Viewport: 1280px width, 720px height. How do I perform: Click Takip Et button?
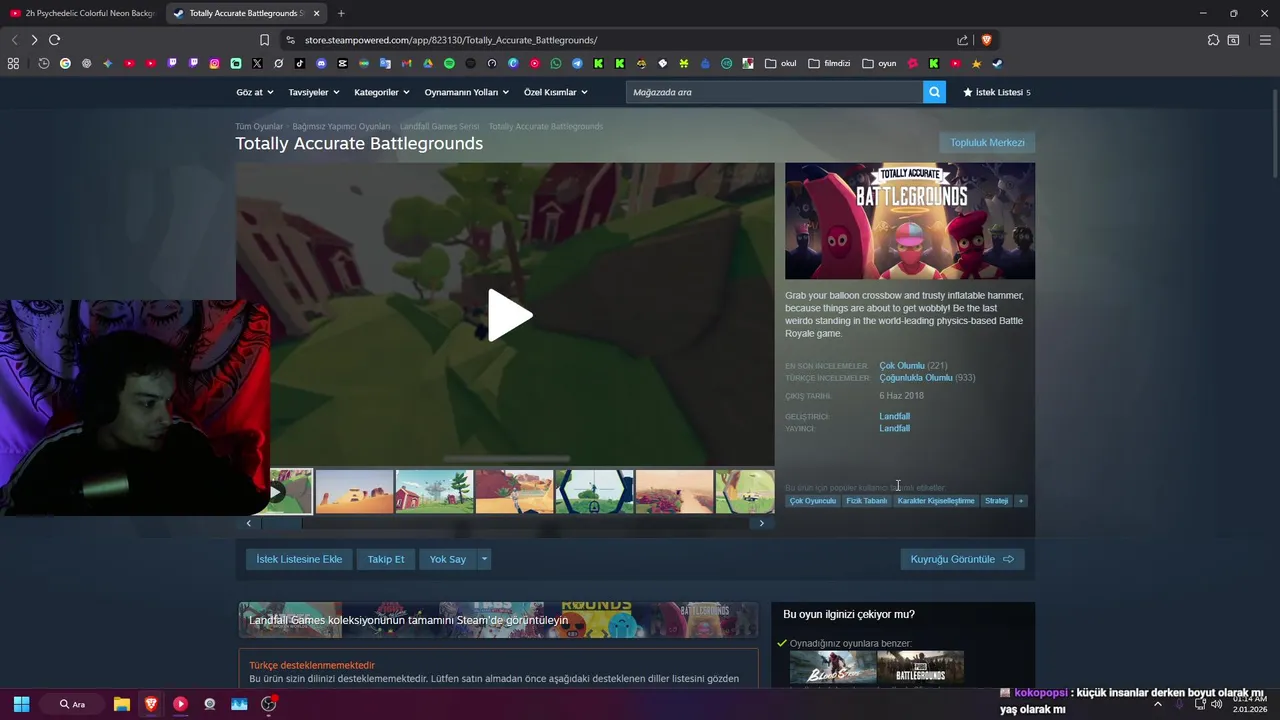coord(386,559)
